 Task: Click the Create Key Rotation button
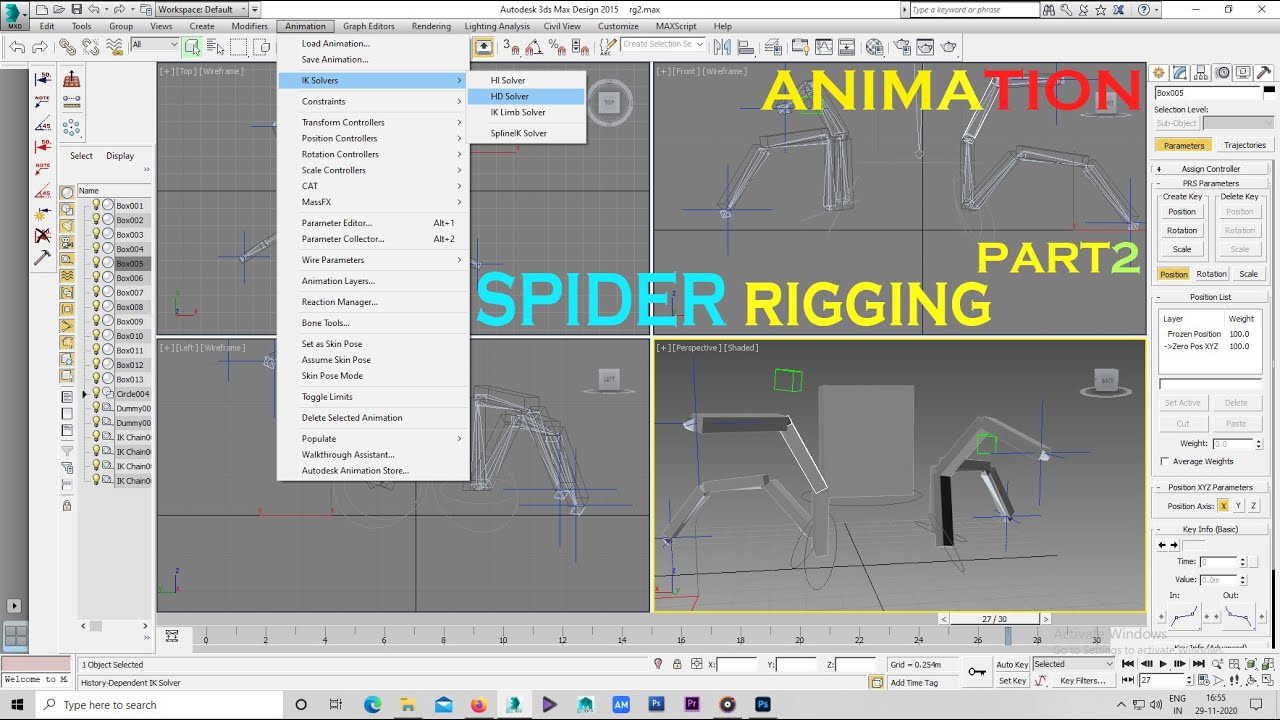point(1182,230)
